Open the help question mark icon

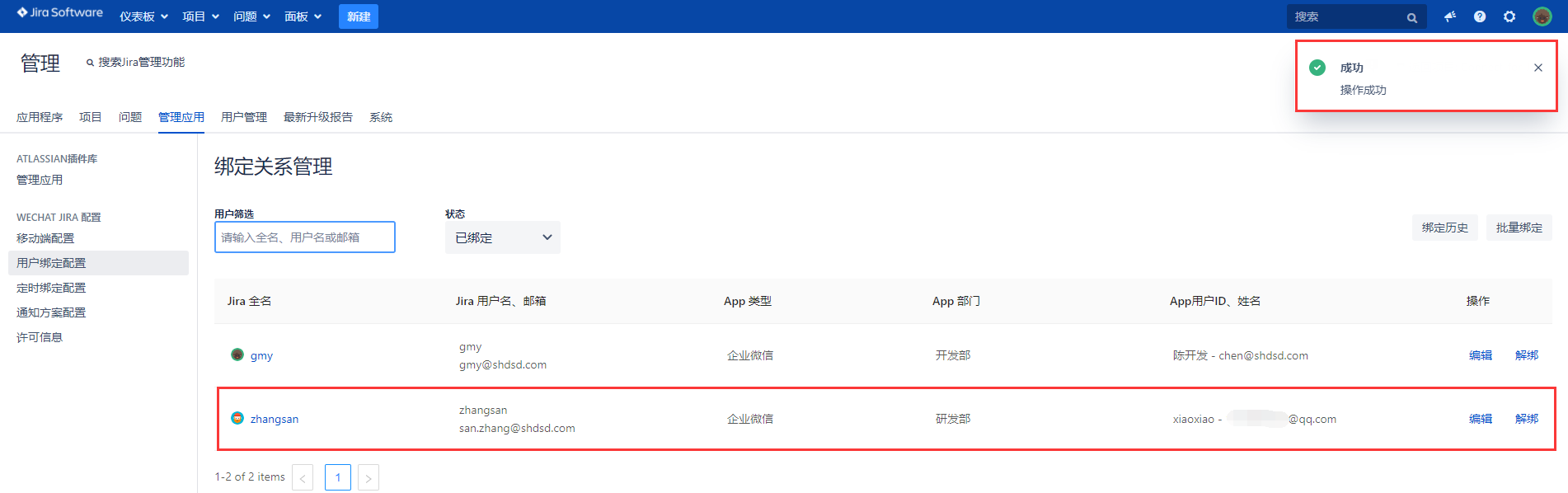tap(1480, 16)
